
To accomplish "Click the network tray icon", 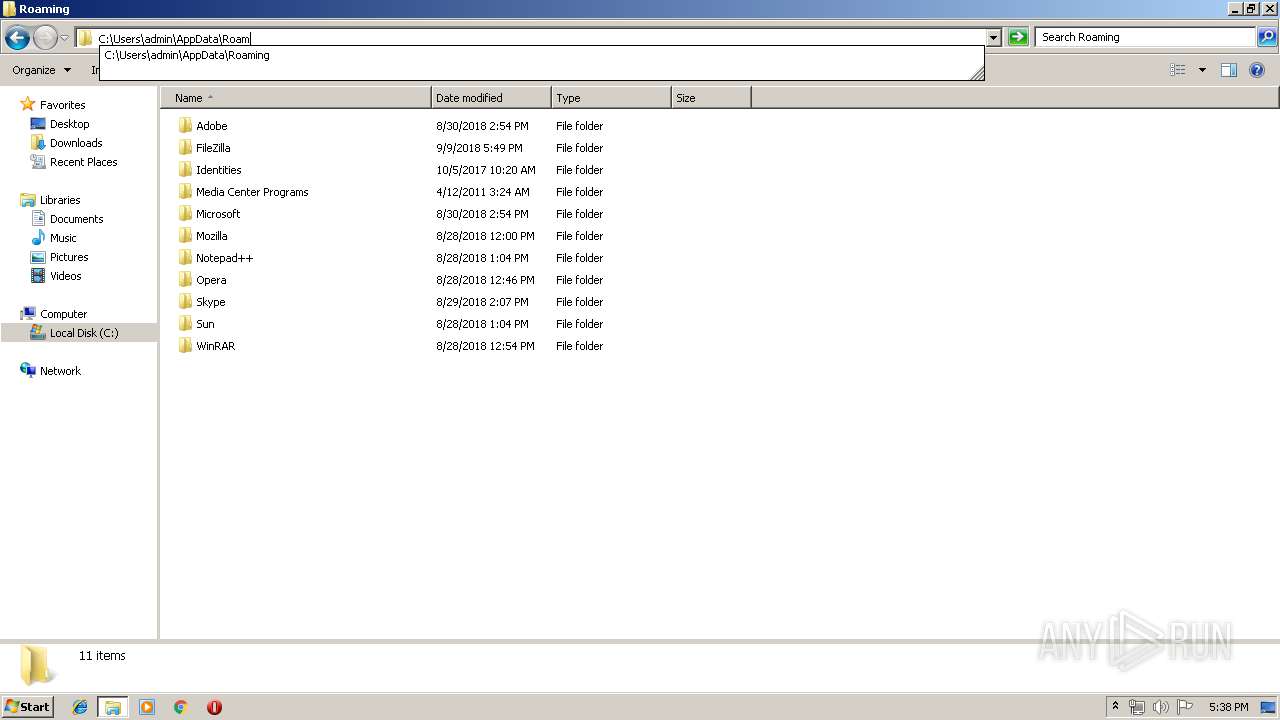I will point(1137,707).
